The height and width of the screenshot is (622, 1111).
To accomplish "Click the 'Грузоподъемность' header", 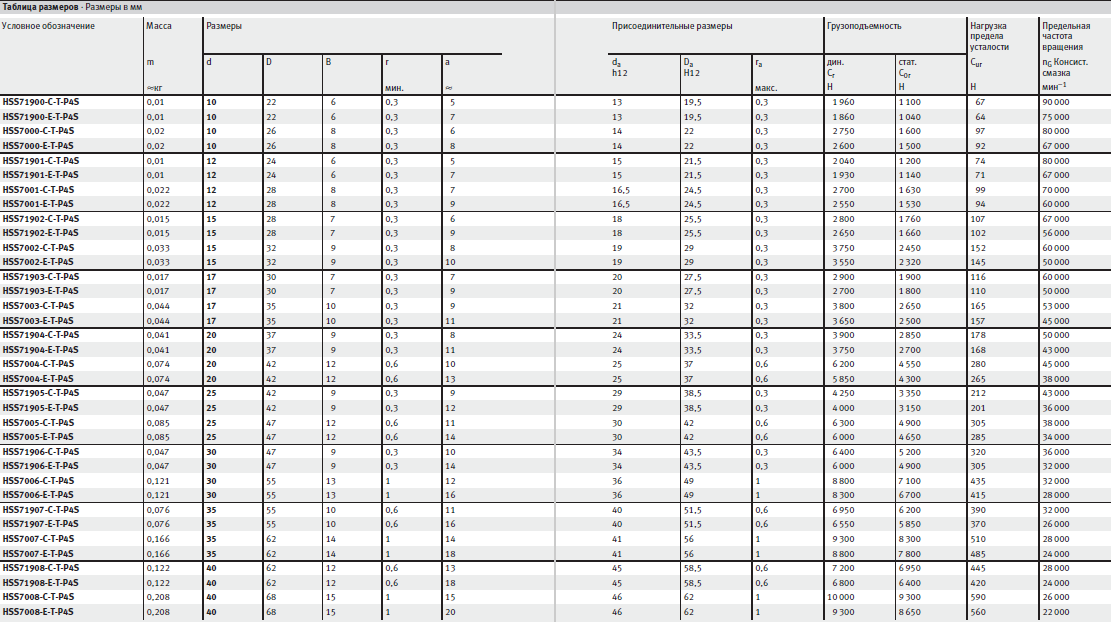I will click(x=864, y=26).
